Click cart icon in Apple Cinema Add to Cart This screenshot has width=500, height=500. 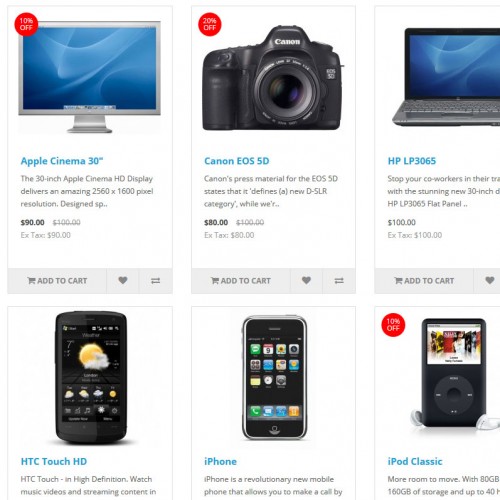click(x=31, y=281)
